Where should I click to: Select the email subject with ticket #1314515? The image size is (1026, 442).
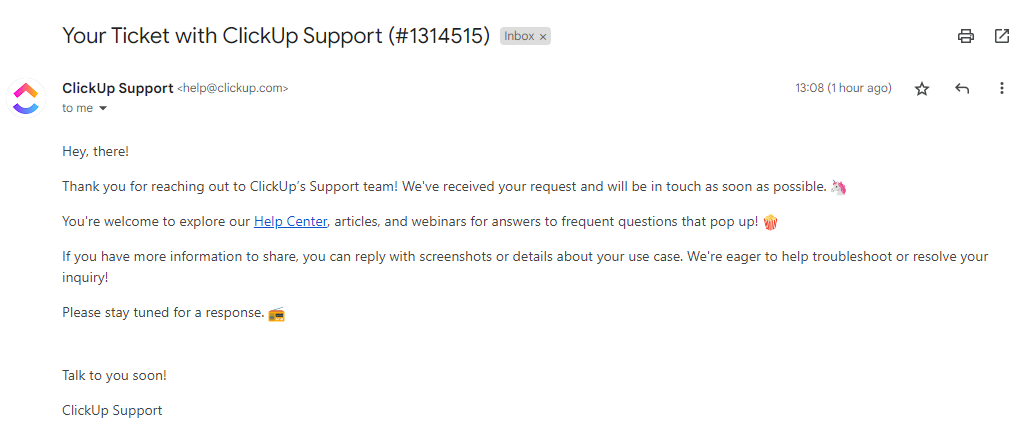[x=275, y=36]
